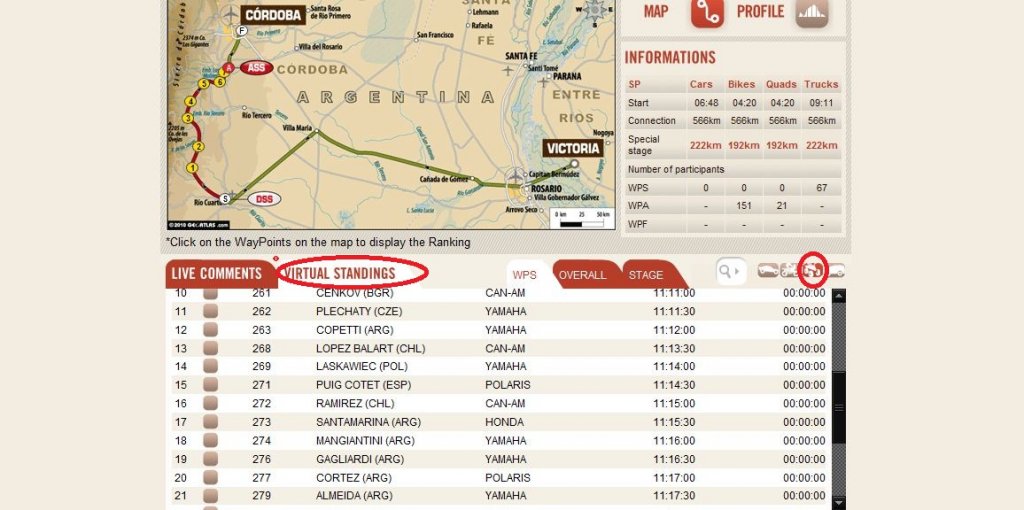Filter standings by trucks icon
Viewport: 1024px width, 510px height.
pos(836,270)
